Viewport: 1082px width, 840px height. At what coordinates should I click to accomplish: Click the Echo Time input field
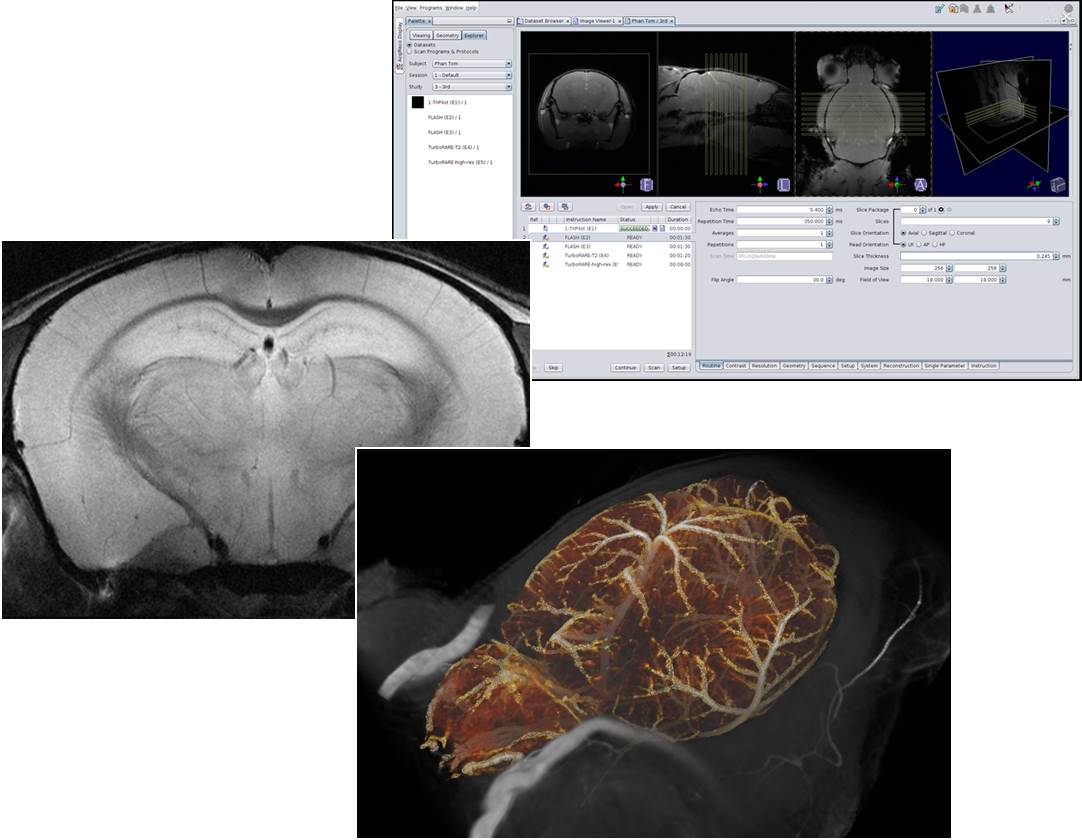click(781, 209)
